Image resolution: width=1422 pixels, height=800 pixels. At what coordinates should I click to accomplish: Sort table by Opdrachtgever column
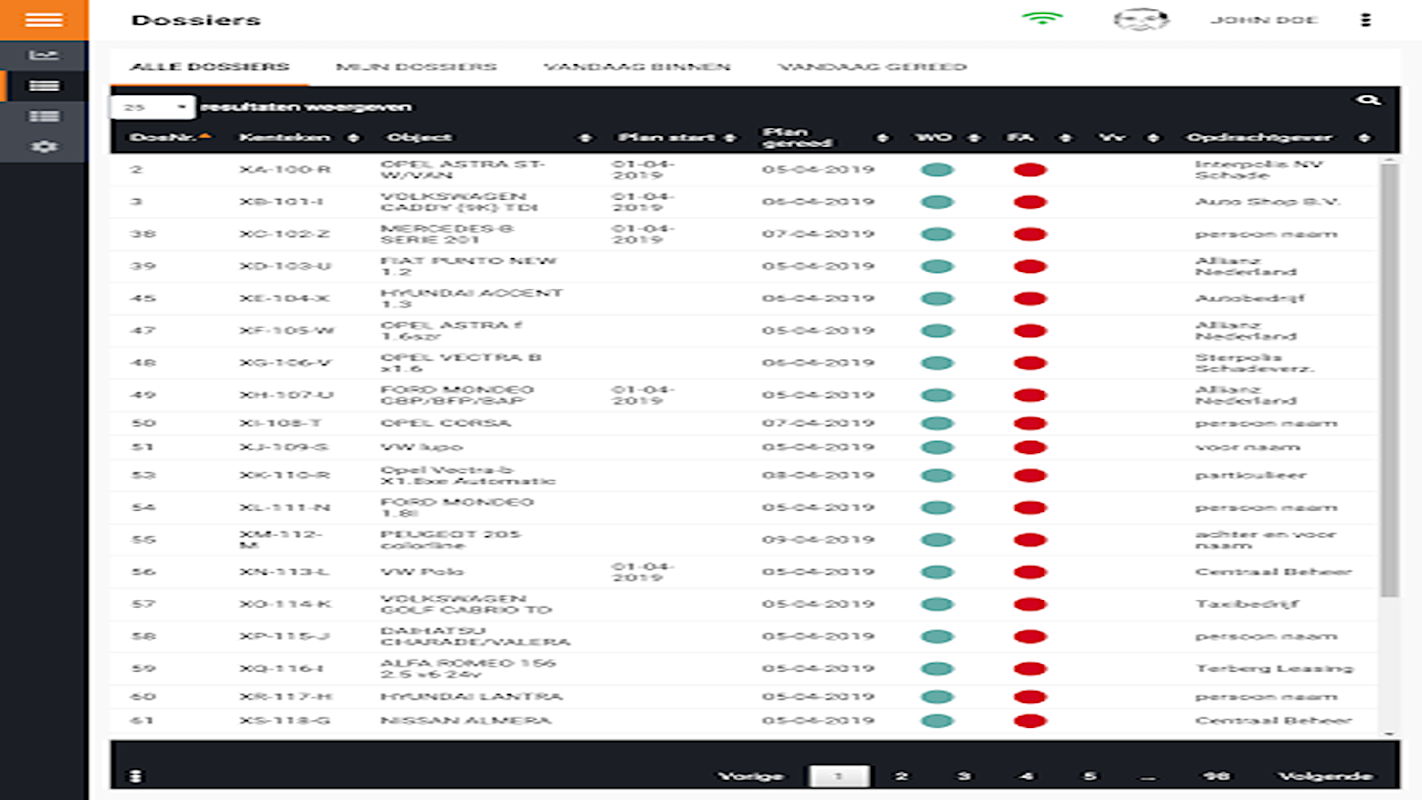[x=1278, y=137]
